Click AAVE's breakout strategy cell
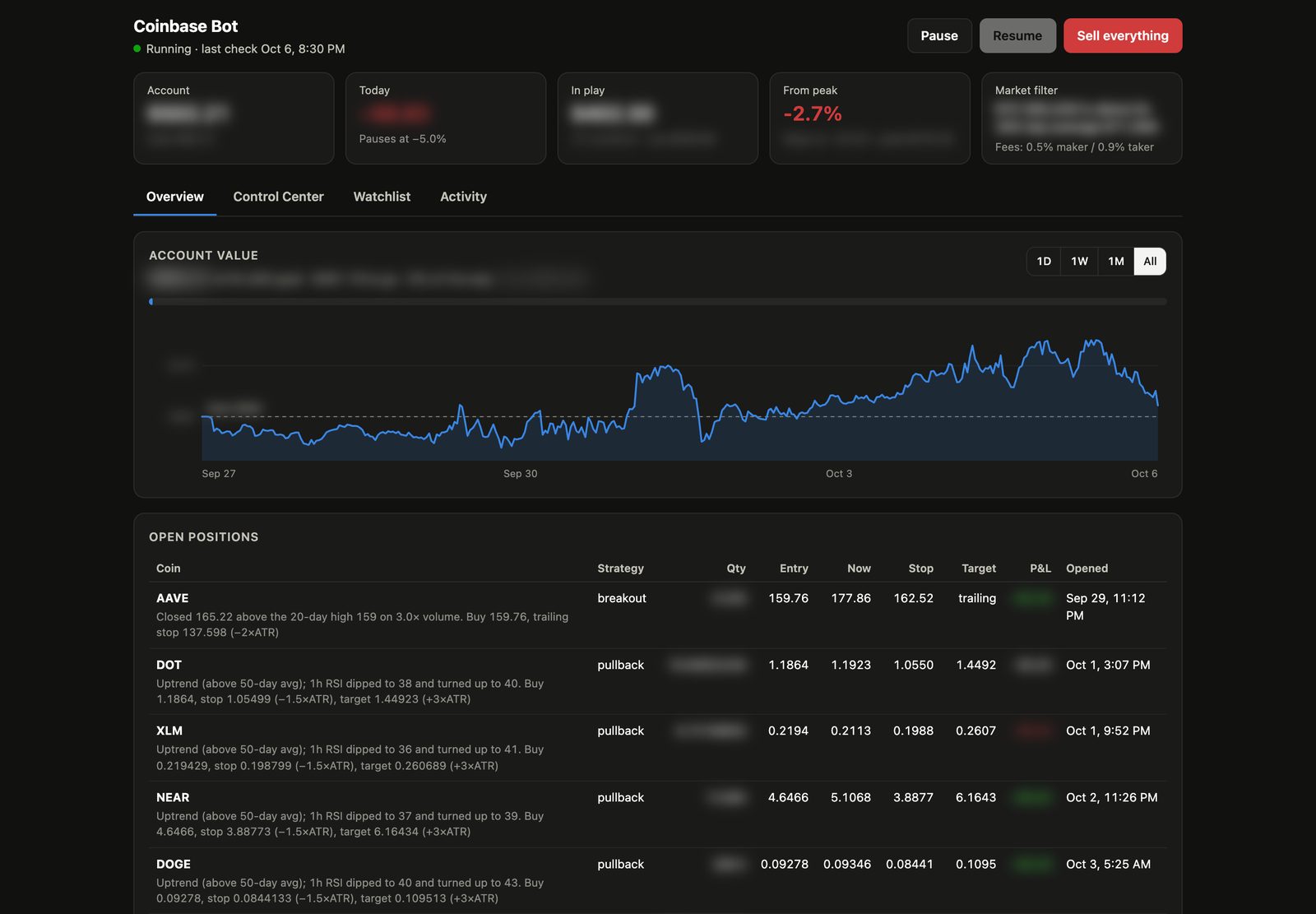The width and height of the screenshot is (1316, 914). (x=622, y=598)
